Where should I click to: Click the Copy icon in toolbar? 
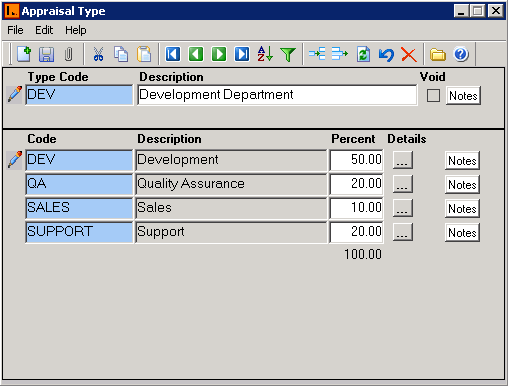pos(121,54)
